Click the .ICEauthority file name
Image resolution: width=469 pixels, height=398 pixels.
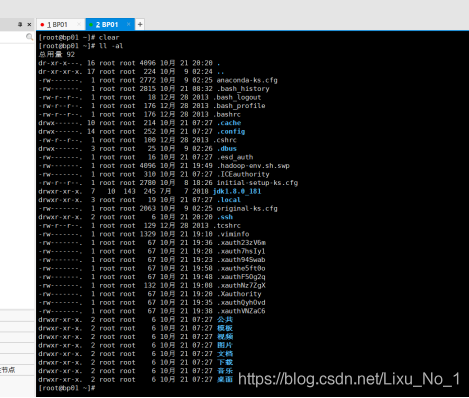(x=243, y=174)
